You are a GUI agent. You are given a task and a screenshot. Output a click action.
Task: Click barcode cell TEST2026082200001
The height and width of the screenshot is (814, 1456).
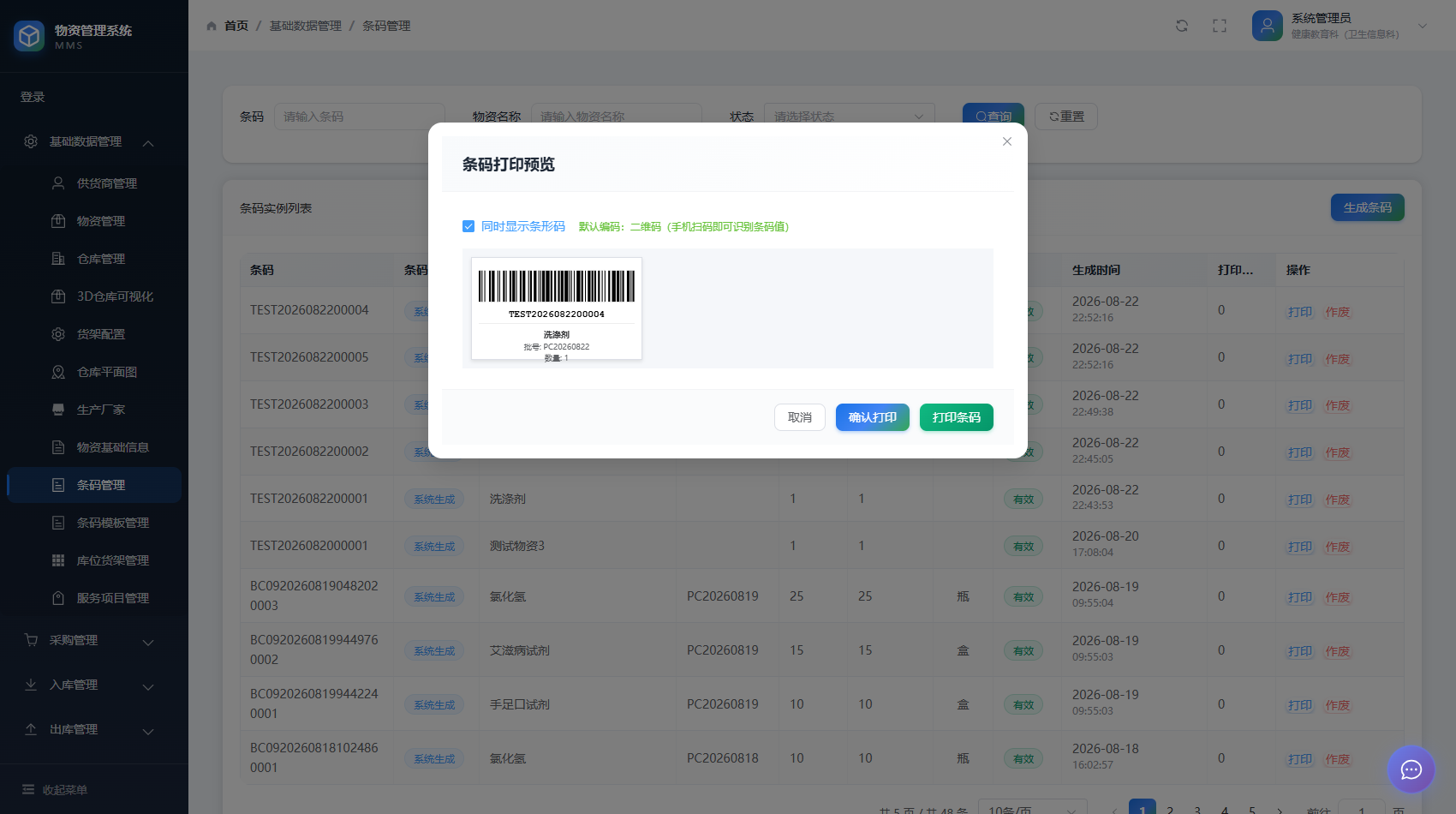(x=309, y=499)
